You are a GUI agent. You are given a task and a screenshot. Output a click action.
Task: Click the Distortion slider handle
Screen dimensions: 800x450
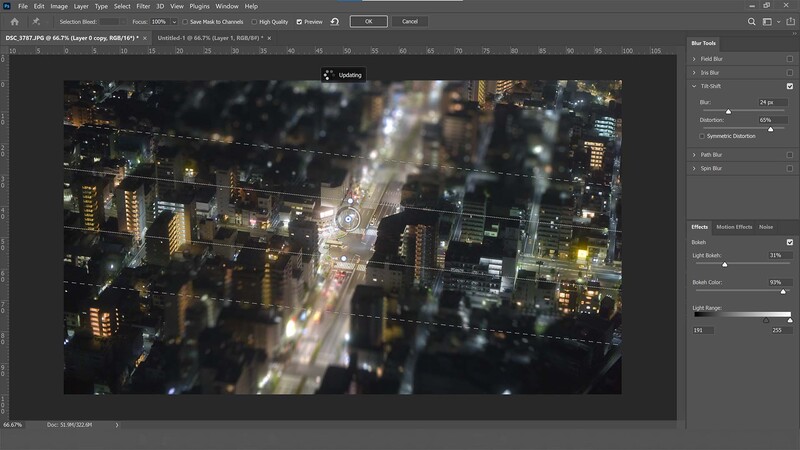770,129
